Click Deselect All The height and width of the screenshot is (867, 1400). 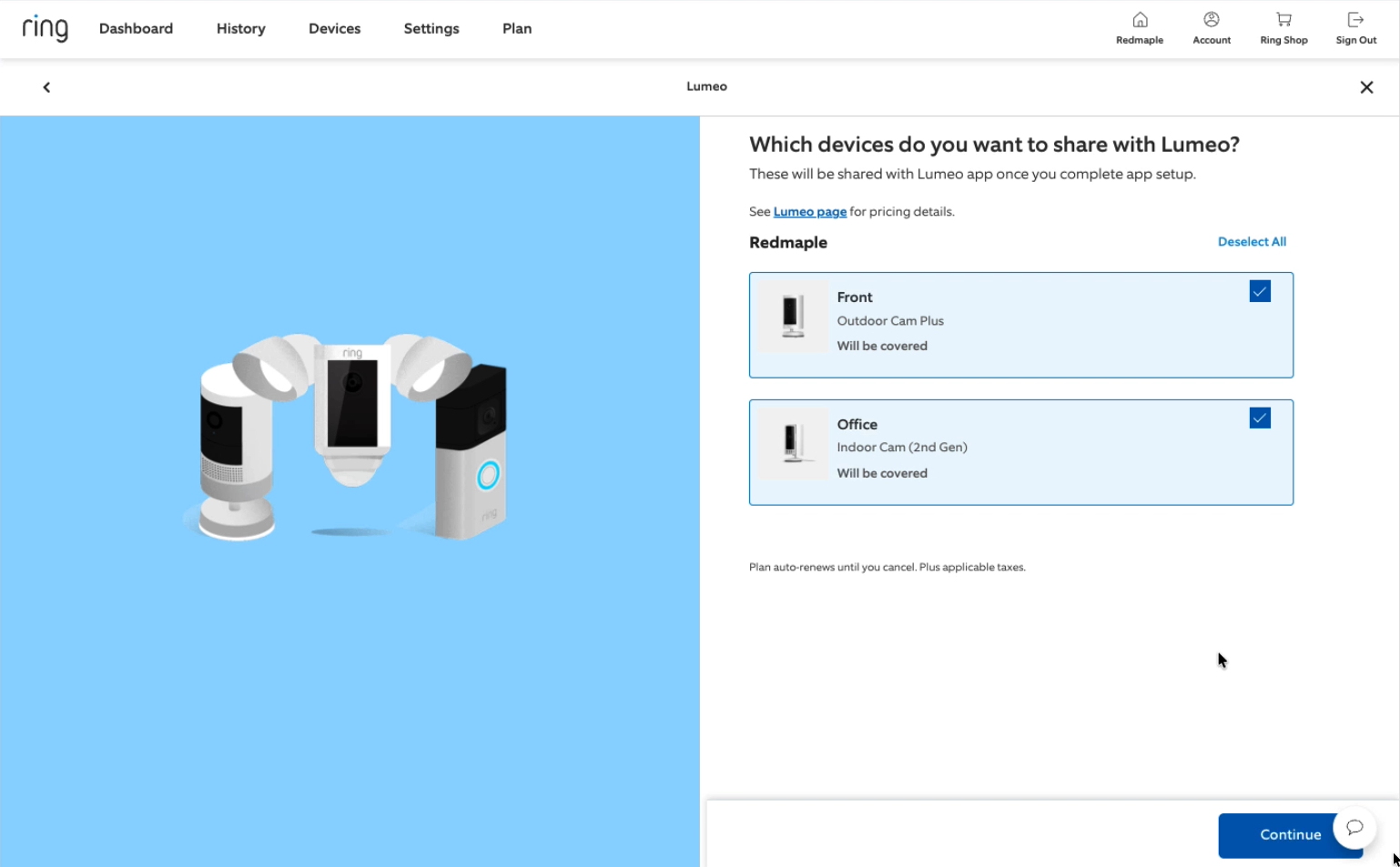[1252, 242]
